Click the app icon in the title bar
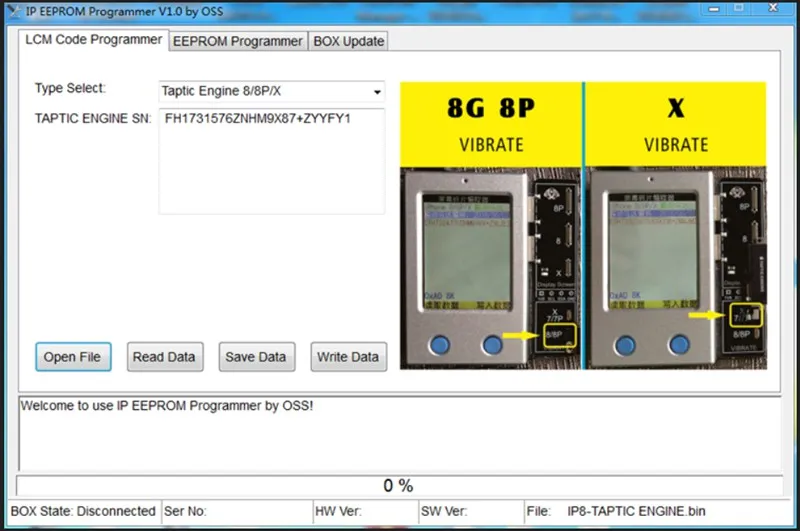This screenshot has width=800, height=531. click(14, 11)
